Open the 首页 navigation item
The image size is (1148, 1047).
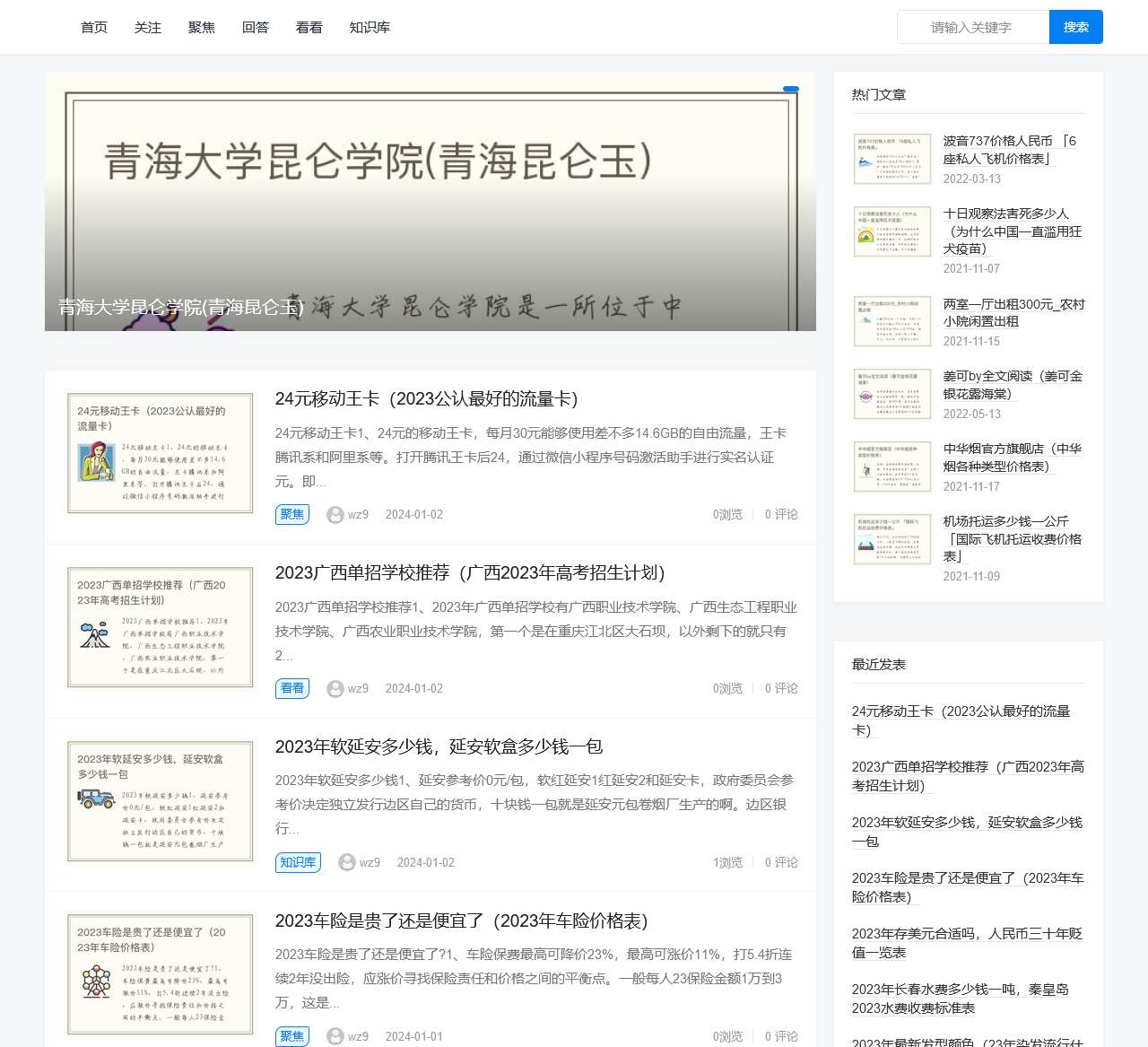pos(94,28)
